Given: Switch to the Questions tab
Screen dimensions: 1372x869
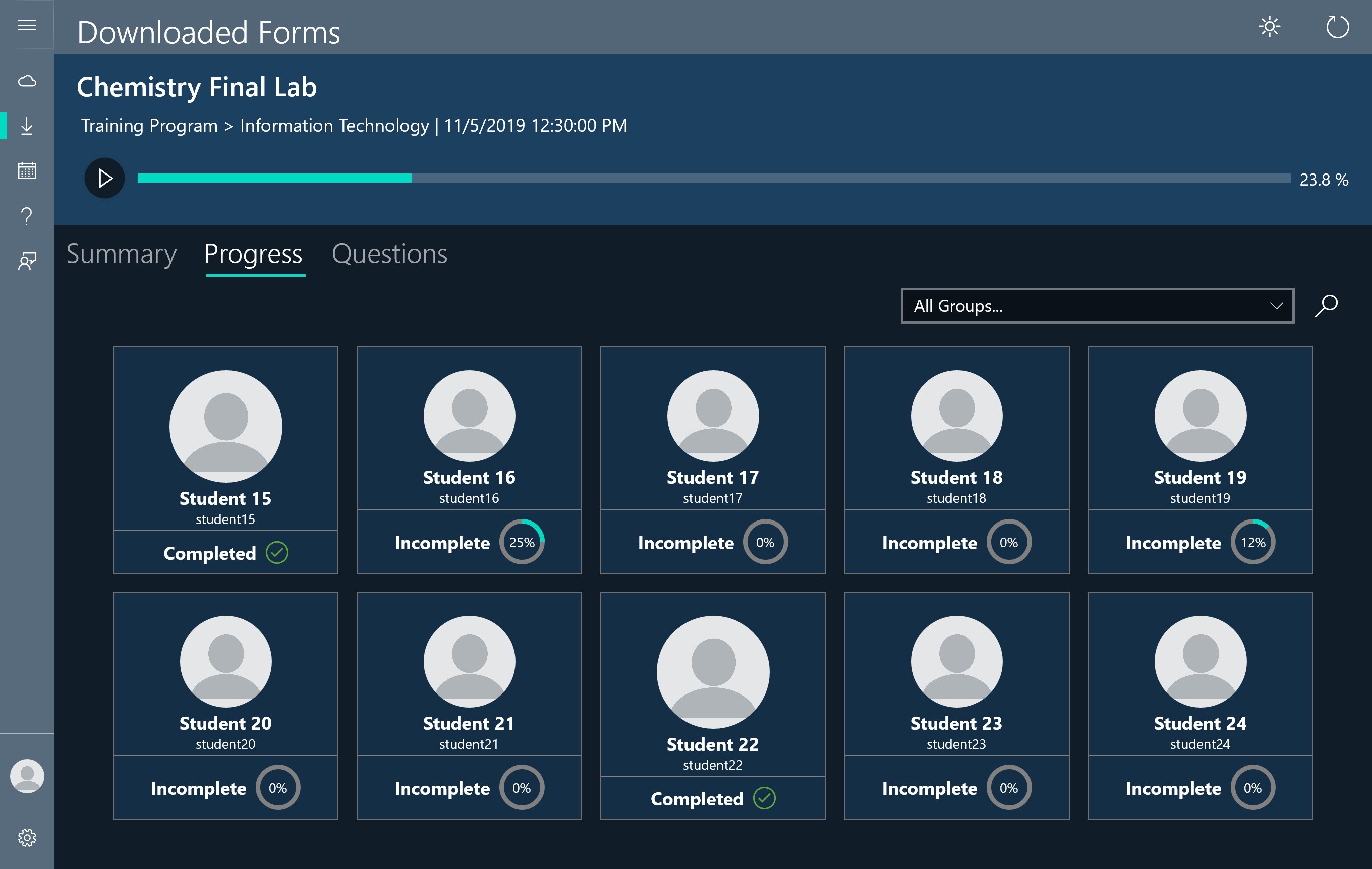Looking at the screenshot, I should [x=389, y=254].
